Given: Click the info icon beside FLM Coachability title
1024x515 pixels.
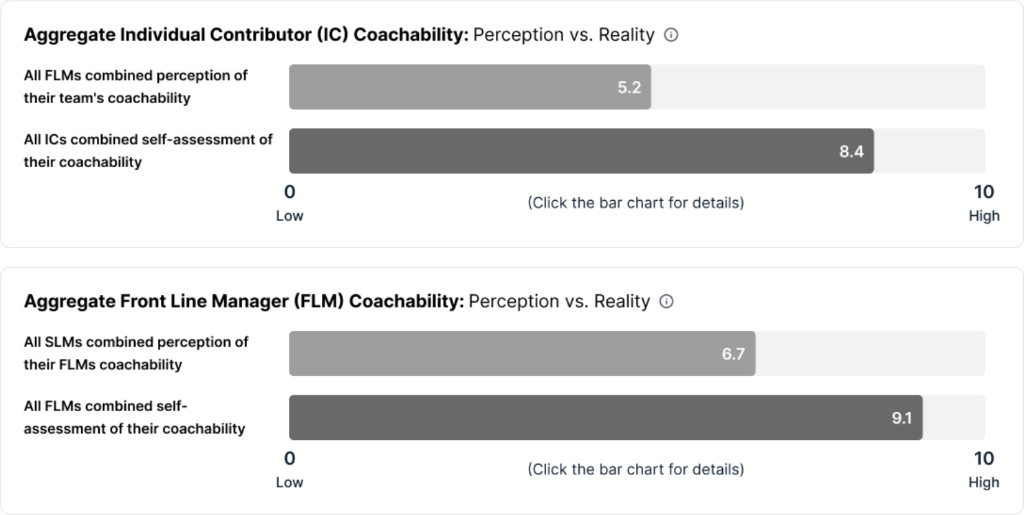Looking at the screenshot, I should click(666, 302).
